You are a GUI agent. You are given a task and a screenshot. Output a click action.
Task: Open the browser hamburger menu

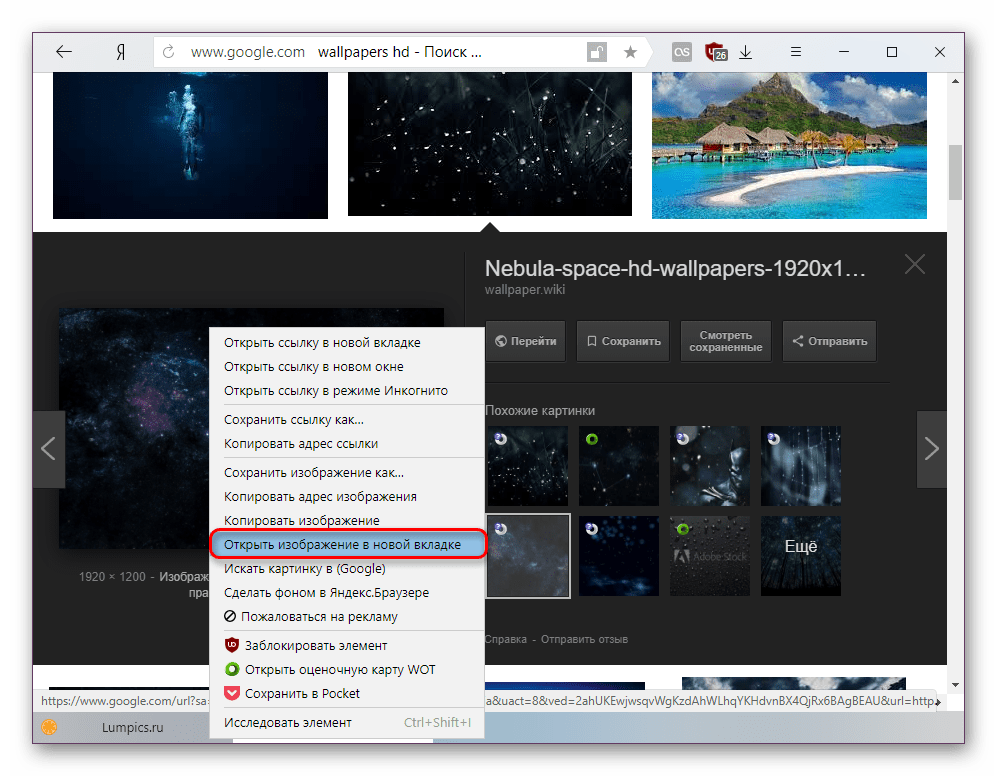(x=796, y=52)
